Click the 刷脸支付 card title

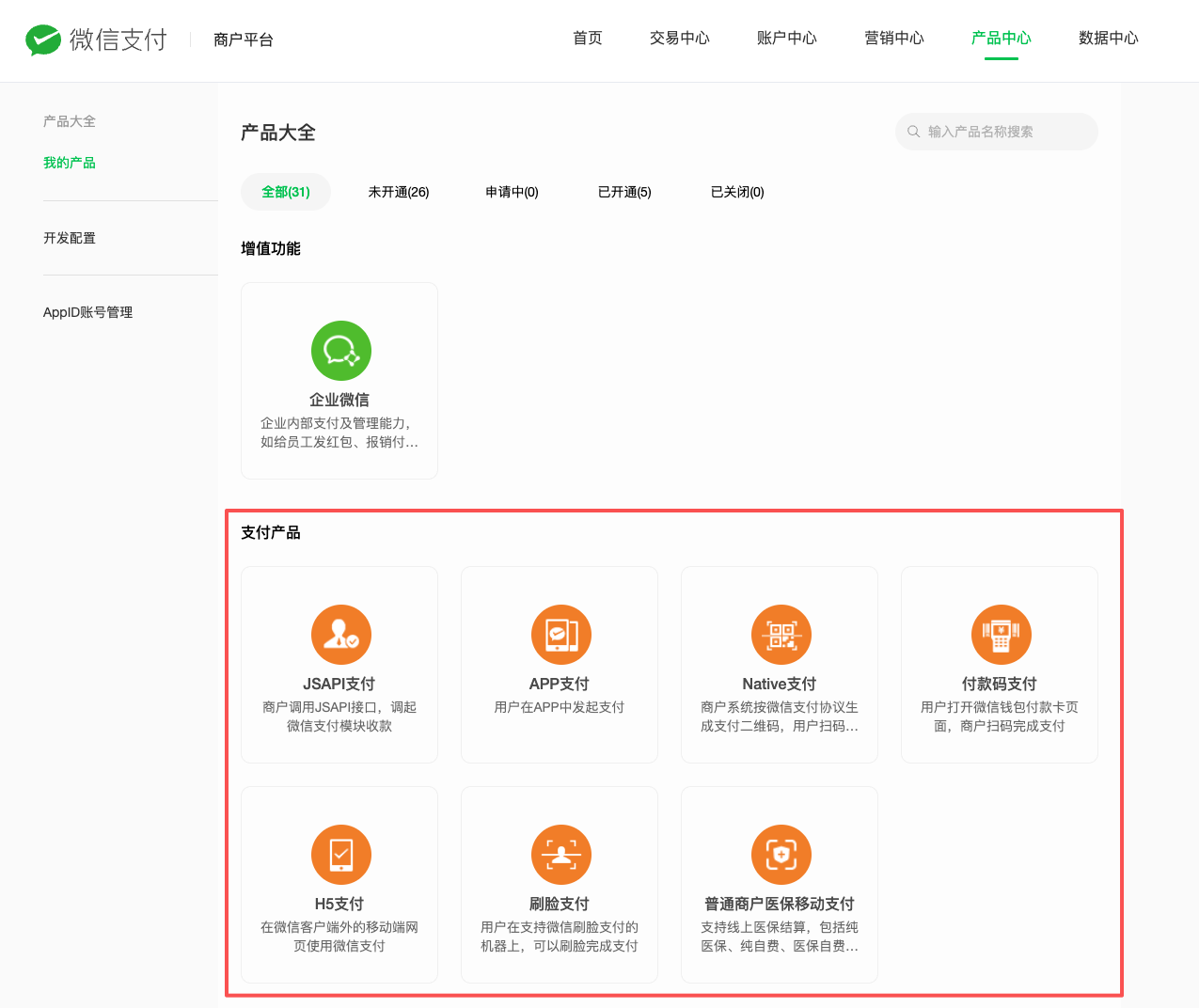point(560,904)
